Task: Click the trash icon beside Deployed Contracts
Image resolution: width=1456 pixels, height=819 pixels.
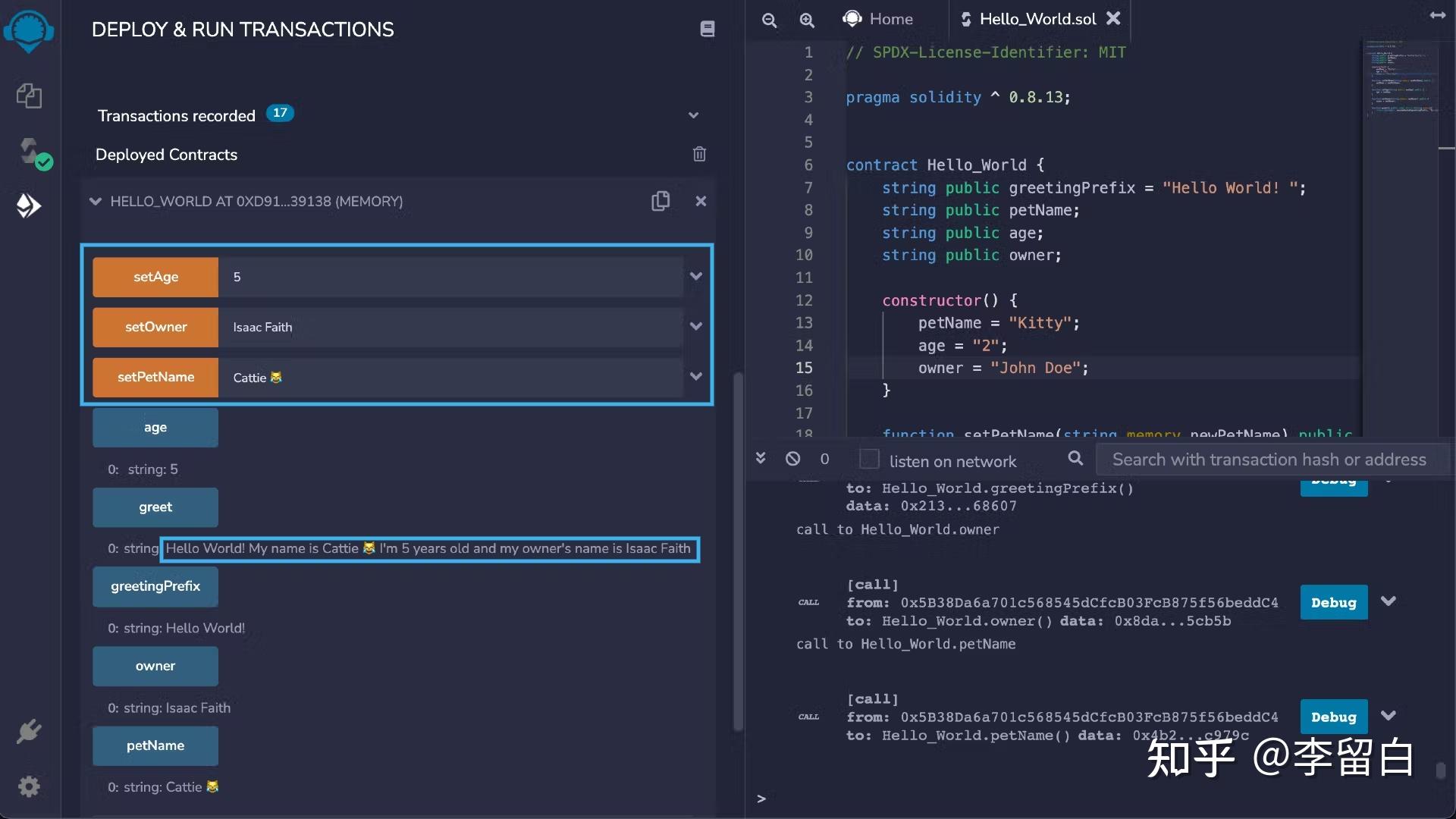Action: coord(699,155)
